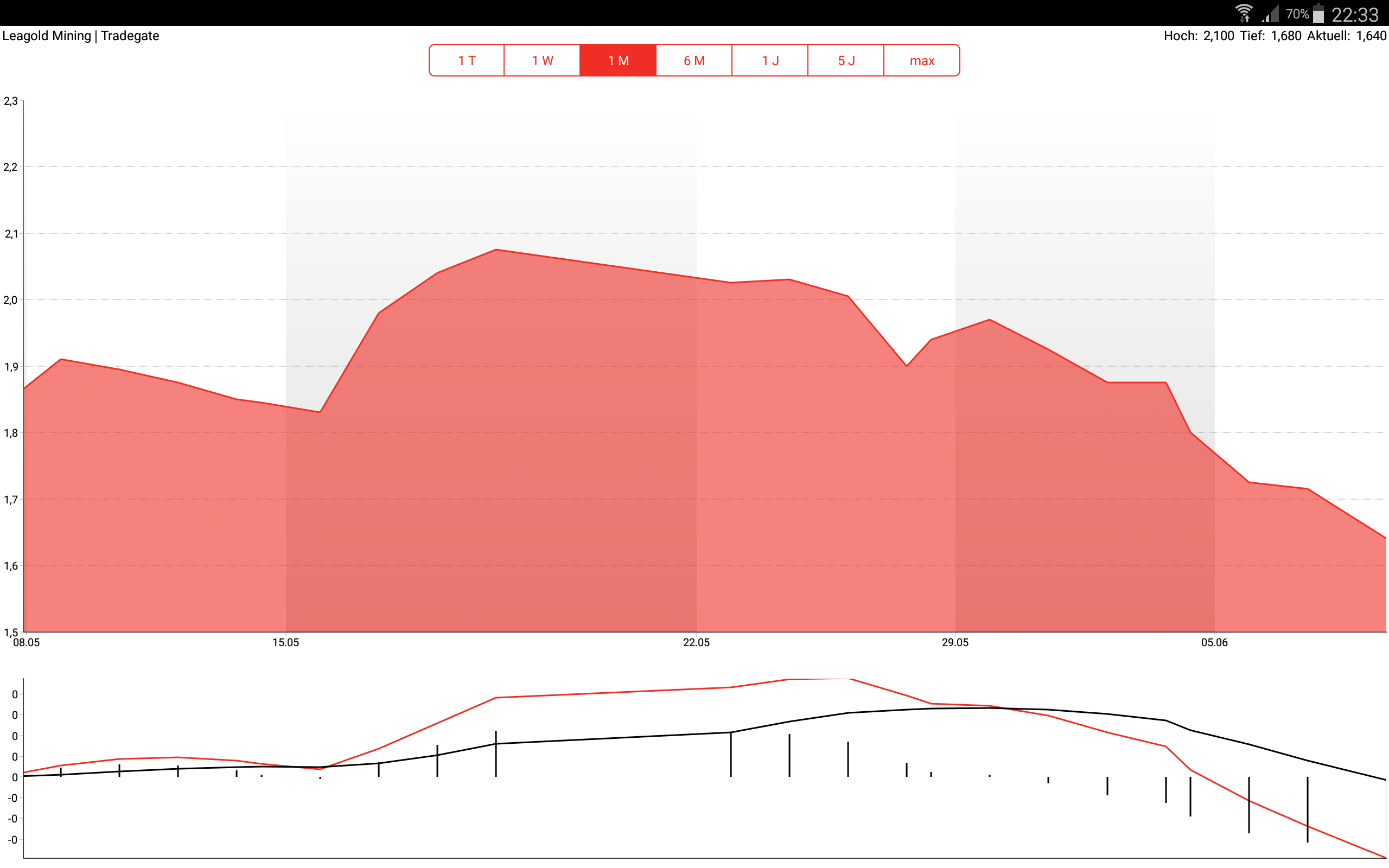Screen dimensions: 1389x868
Task: Tap the 05.06 date axis label
Action: click(1214, 642)
